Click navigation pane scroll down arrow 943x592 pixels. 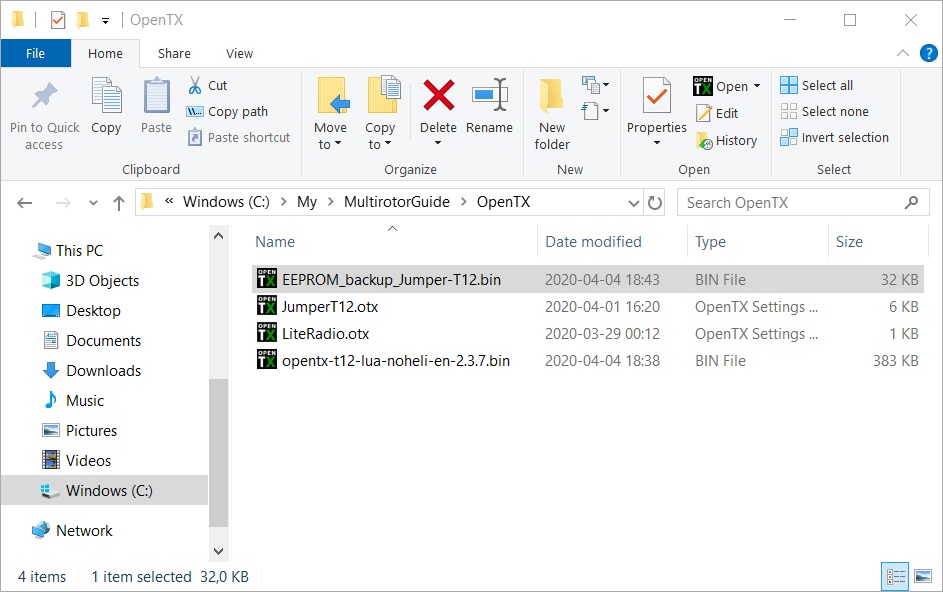(218, 551)
